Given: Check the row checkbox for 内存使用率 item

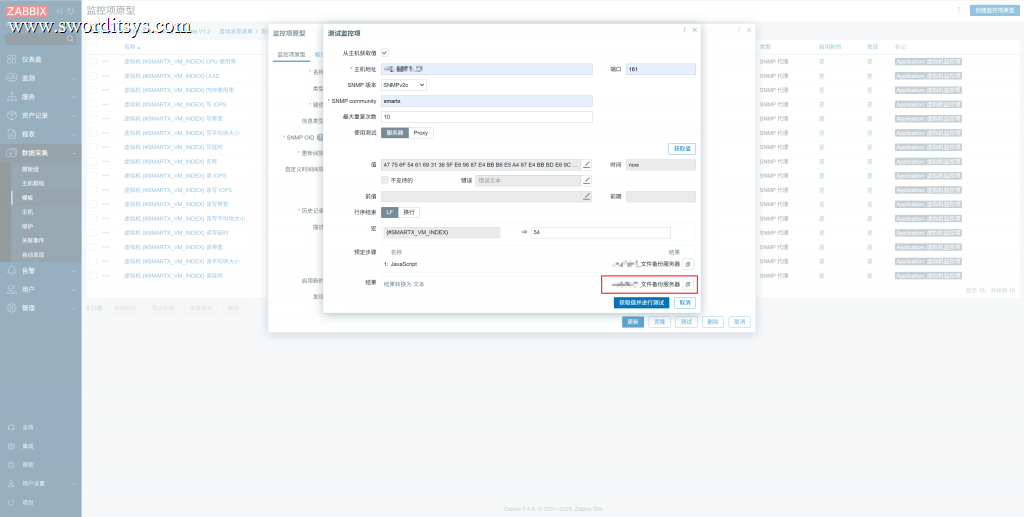Looking at the screenshot, I should click(92, 90).
